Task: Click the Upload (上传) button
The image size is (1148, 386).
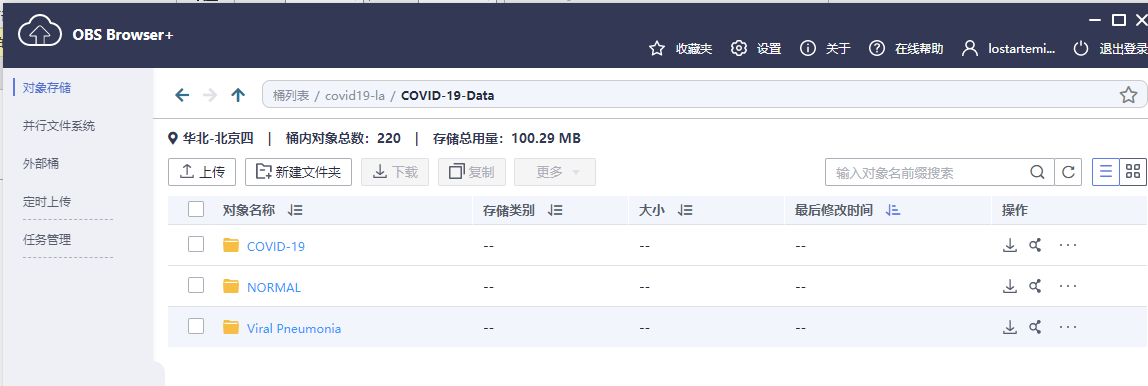Action: (201, 172)
